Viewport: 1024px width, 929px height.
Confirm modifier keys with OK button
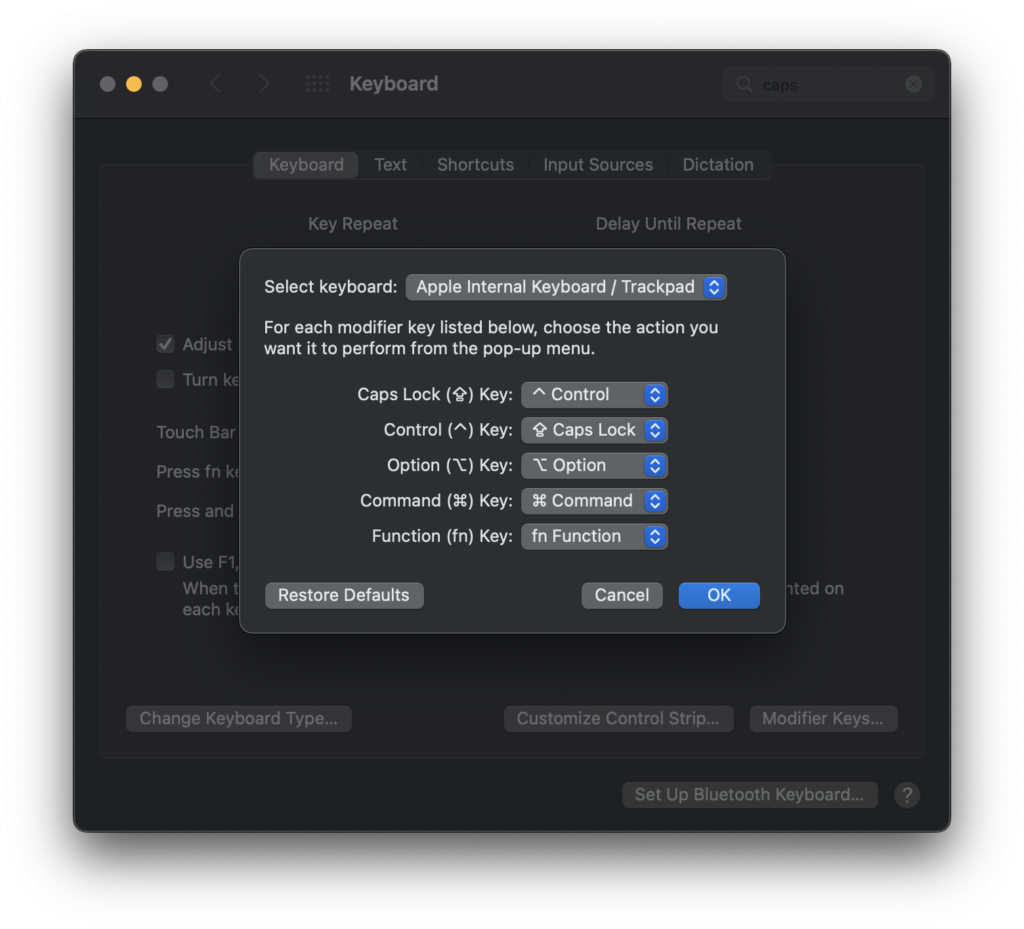(x=719, y=595)
